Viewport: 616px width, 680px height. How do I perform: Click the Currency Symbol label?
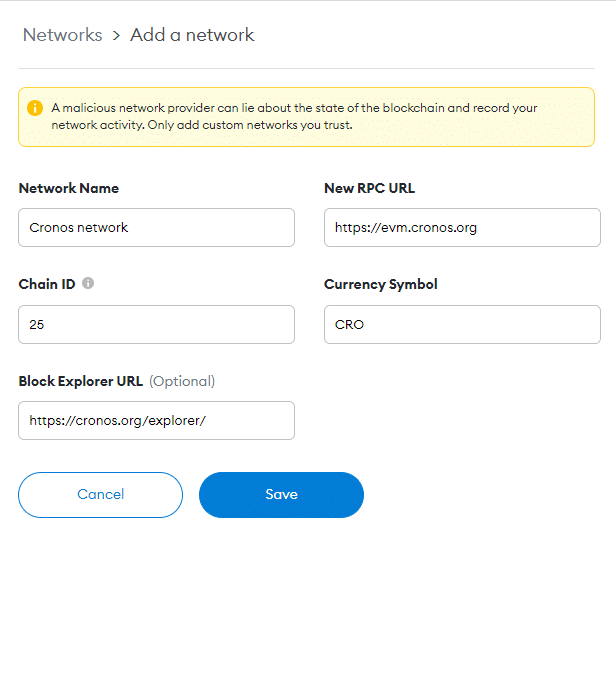click(380, 284)
